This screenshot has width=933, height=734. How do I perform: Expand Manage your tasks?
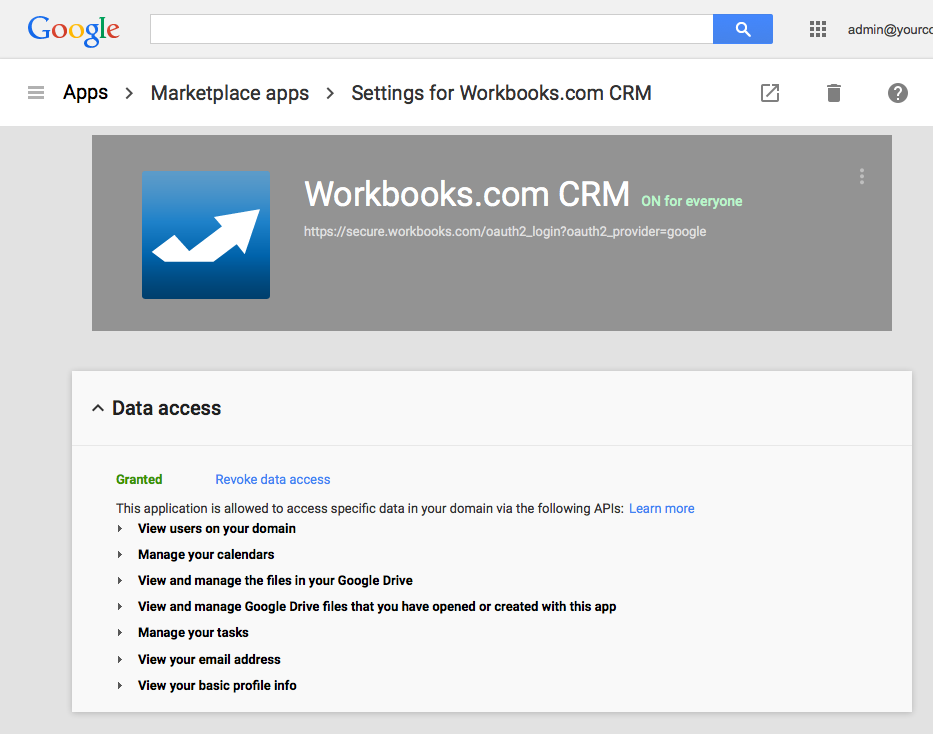[120, 633]
